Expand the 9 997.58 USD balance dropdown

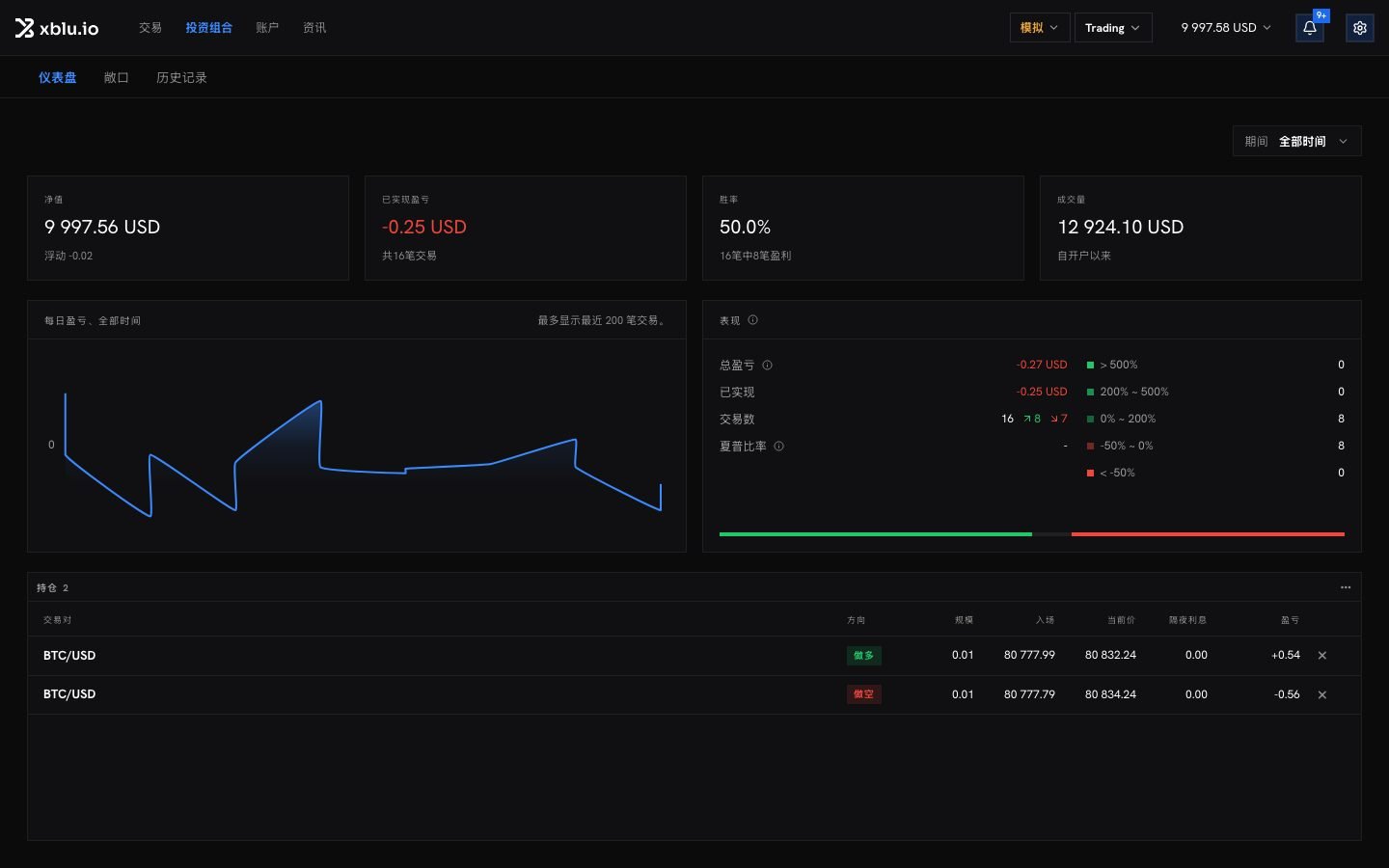pyautogui.click(x=1226, y=28)
